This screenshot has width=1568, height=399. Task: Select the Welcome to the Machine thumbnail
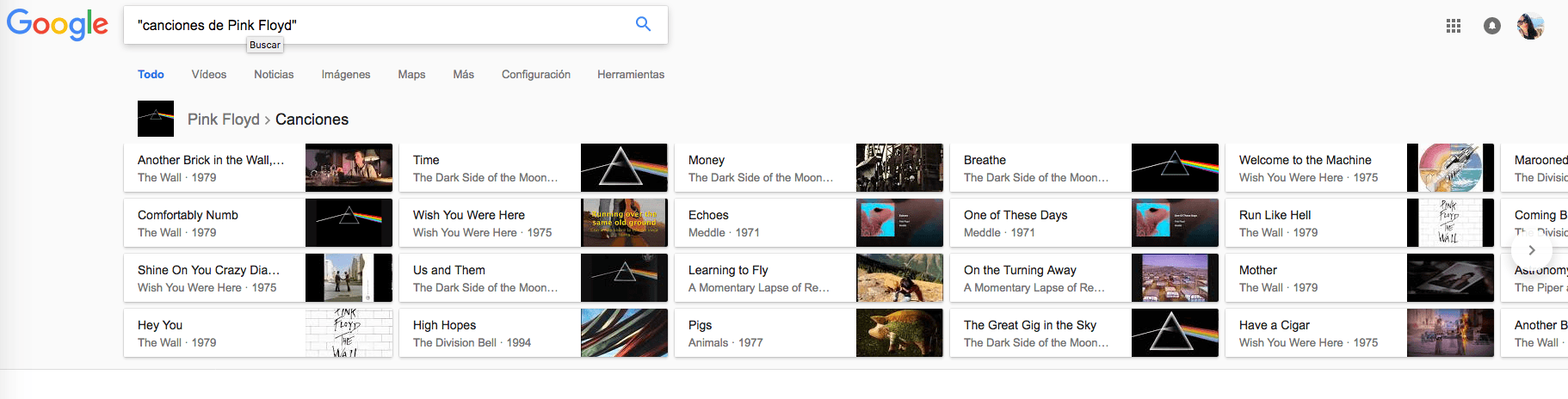1450,168
